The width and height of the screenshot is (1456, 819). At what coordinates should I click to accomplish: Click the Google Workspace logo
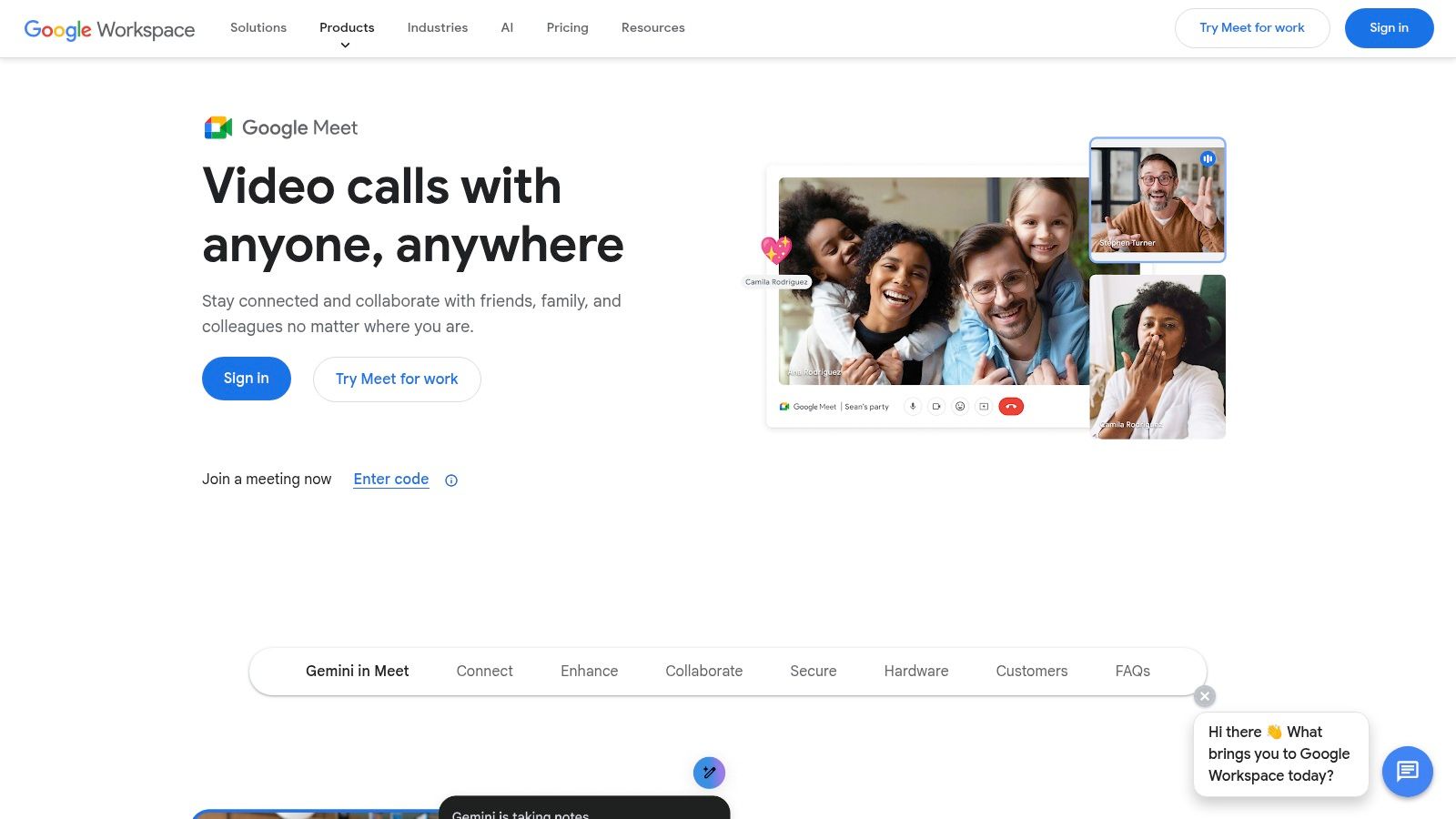coord(109,28)
